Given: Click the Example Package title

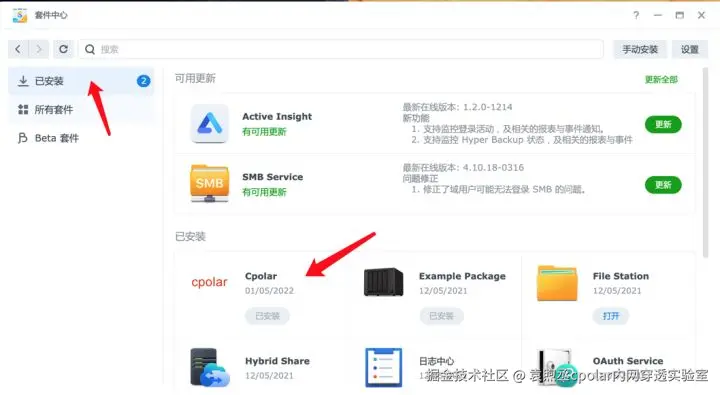Looking at the screenshot, I should click(x=462, y=276).
